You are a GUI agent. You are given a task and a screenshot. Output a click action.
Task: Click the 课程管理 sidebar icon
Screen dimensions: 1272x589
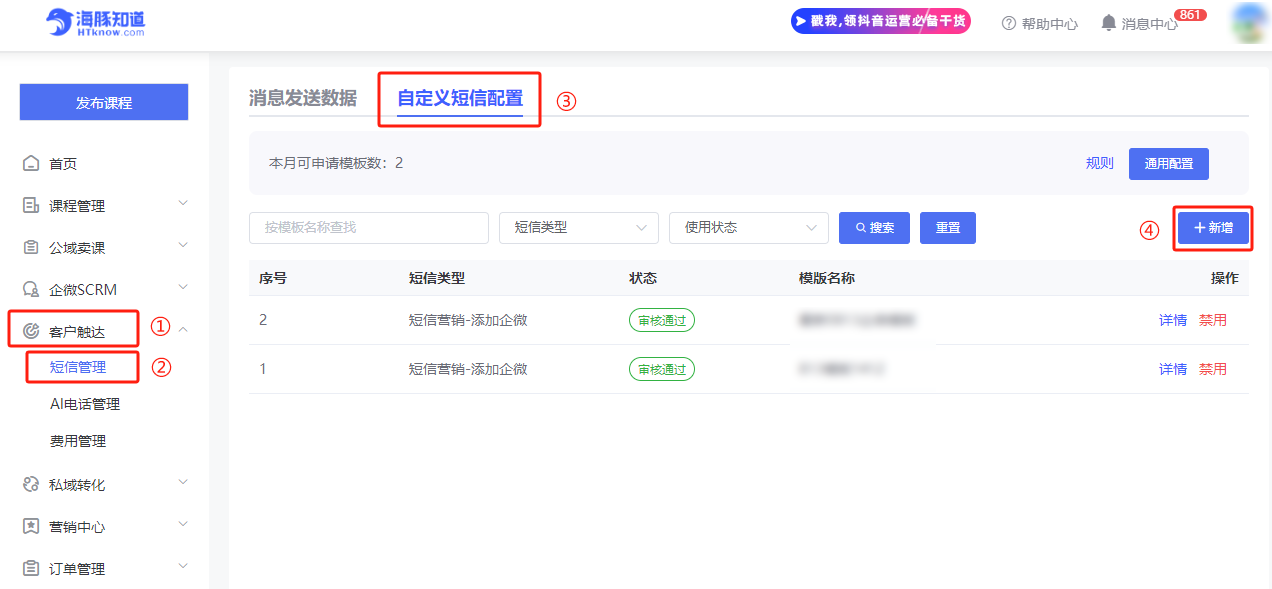pyautogui.click(x=31, y=206)
